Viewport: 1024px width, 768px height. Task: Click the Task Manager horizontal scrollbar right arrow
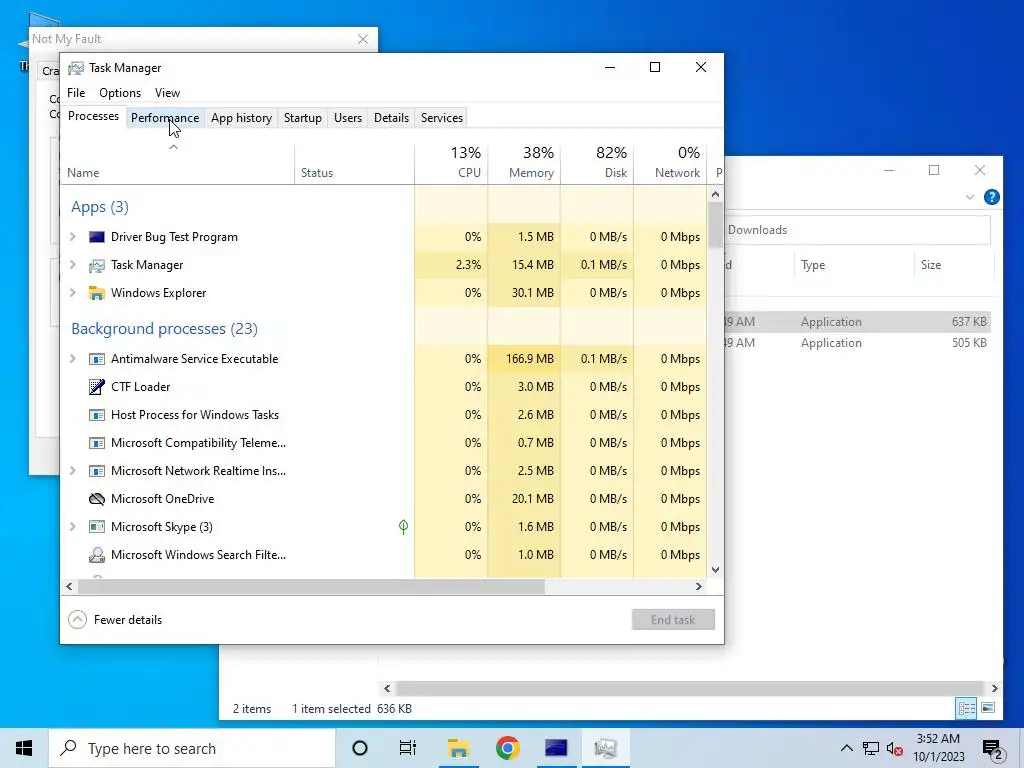pos(699,586)
